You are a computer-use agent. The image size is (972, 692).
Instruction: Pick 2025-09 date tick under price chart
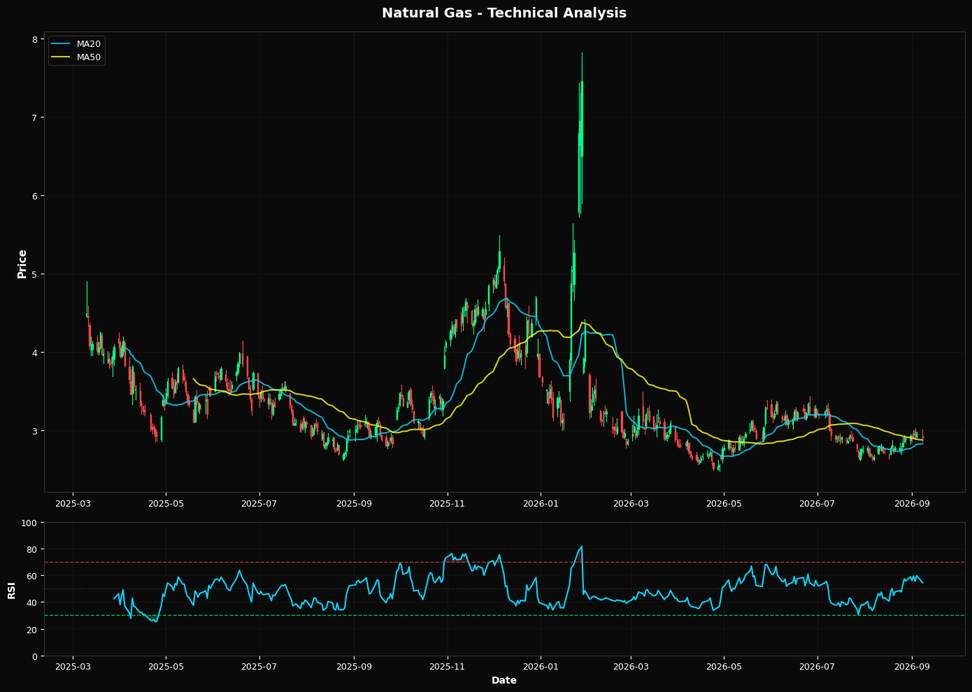coord(354,503)
